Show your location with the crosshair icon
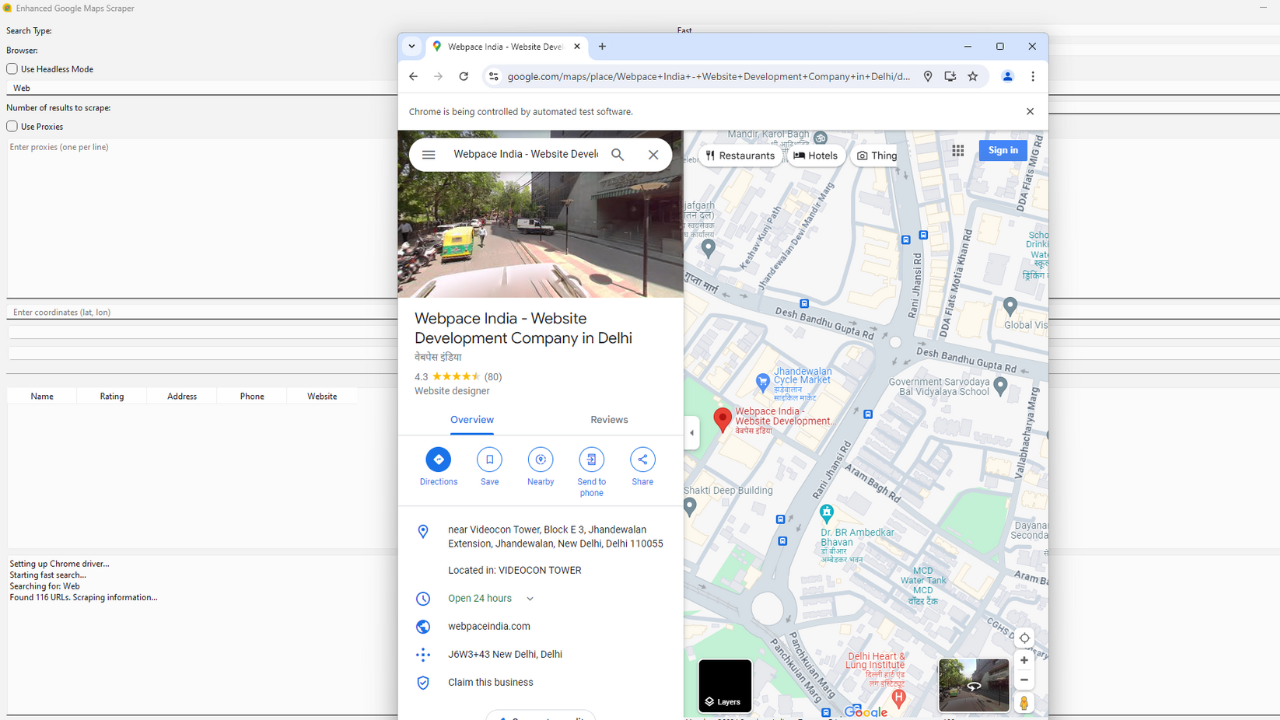The image size is (1280, 720). pos(1023,637)
